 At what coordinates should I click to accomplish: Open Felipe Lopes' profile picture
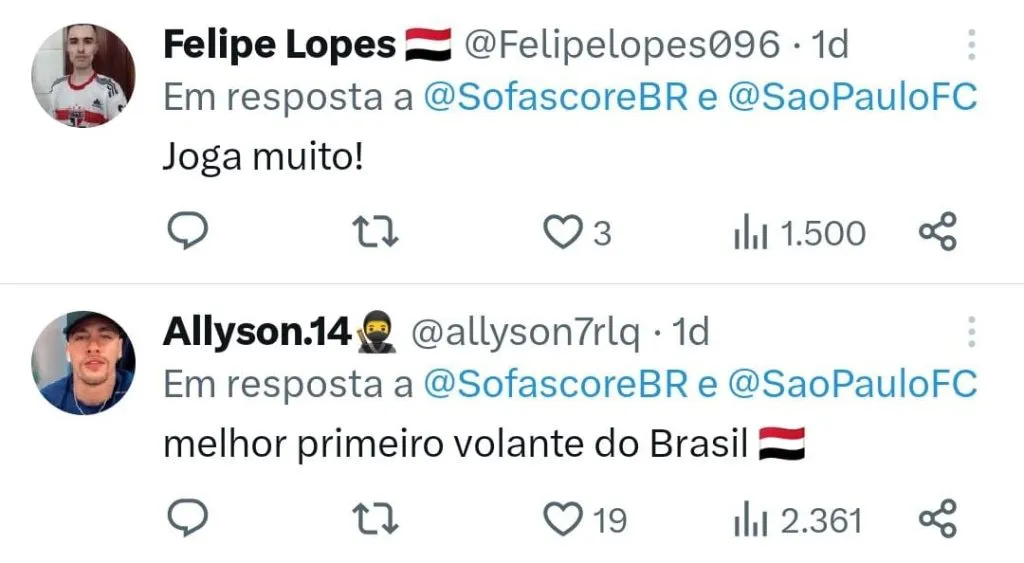[x=84, y=76]
